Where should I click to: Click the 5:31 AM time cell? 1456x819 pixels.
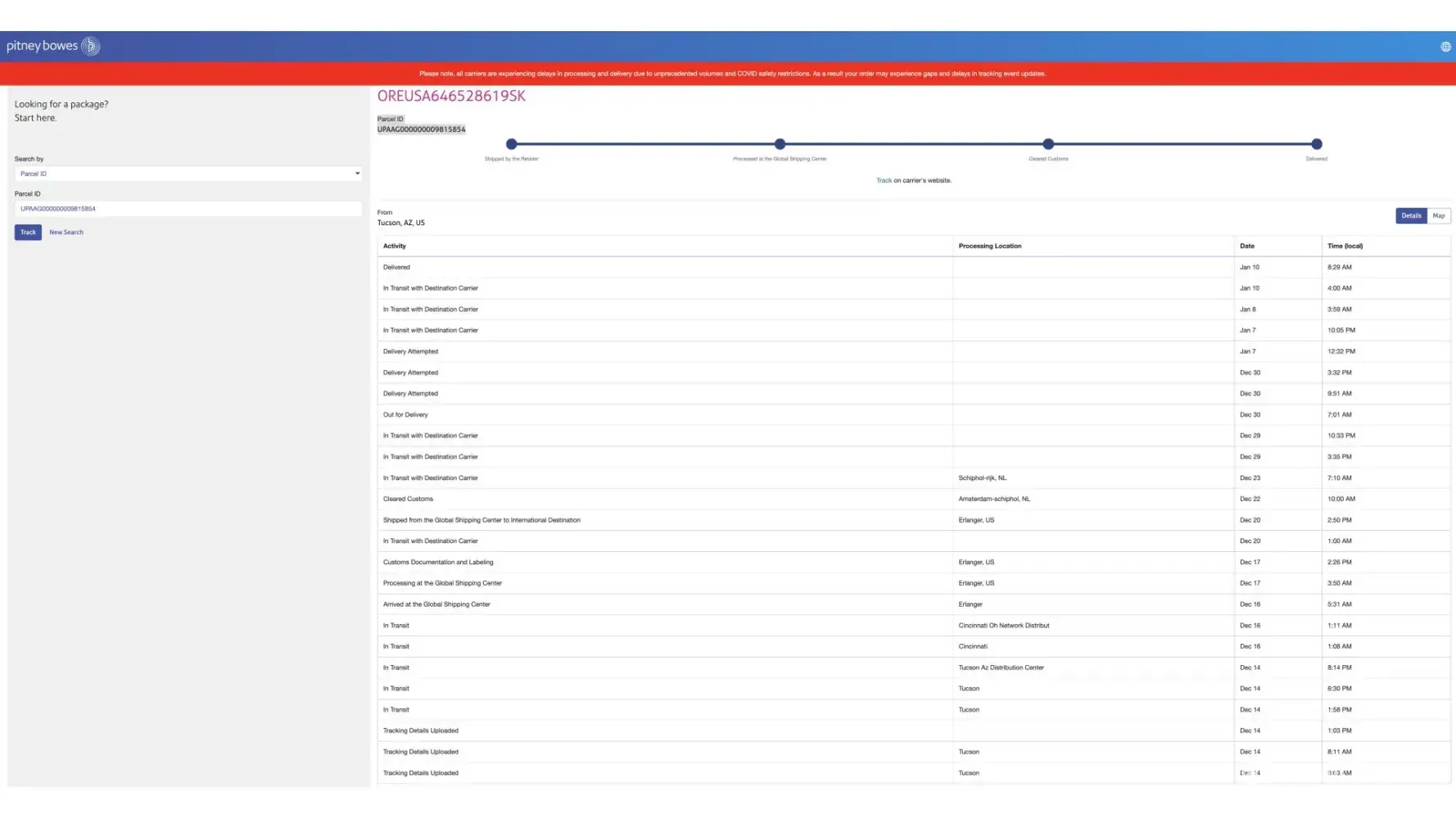pos(1340,604)
